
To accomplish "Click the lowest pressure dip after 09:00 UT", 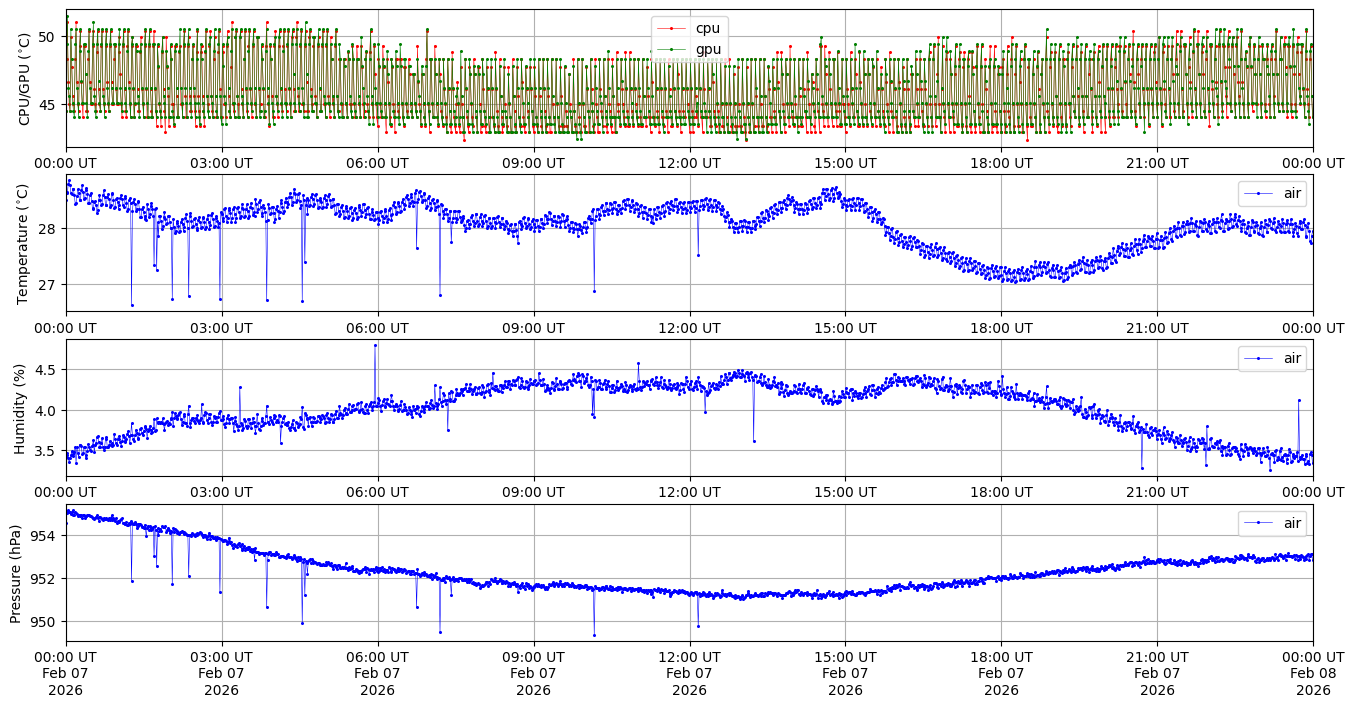I will click(x=594, y=635).
